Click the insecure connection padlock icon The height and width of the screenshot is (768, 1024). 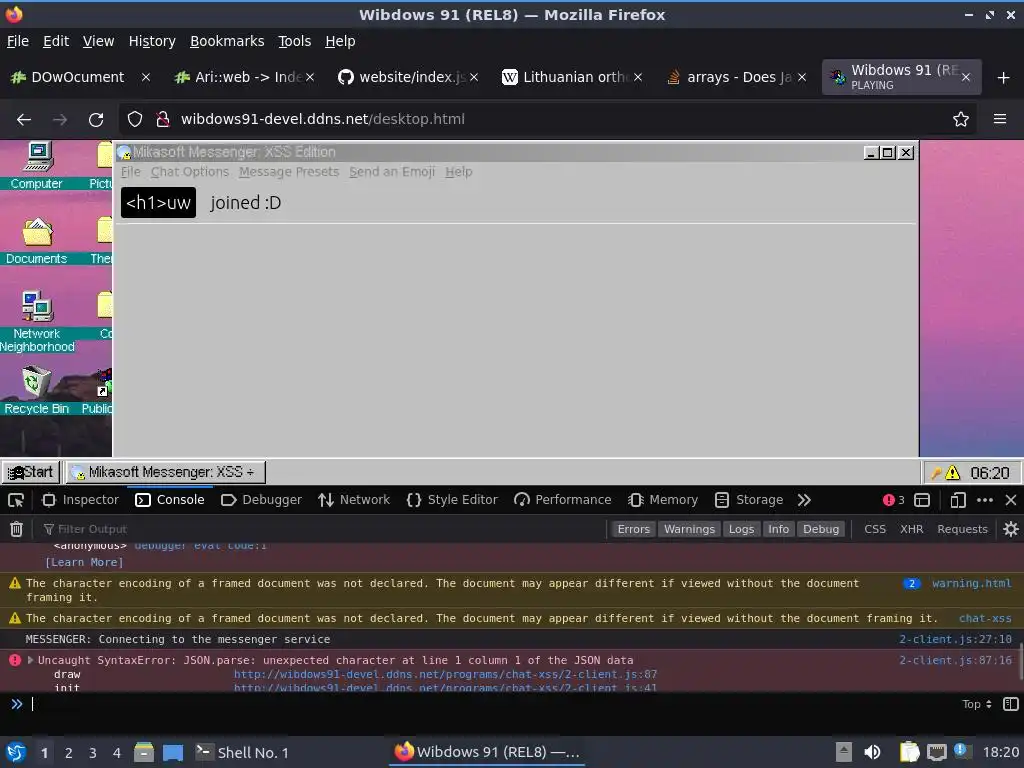coord(162,120)
